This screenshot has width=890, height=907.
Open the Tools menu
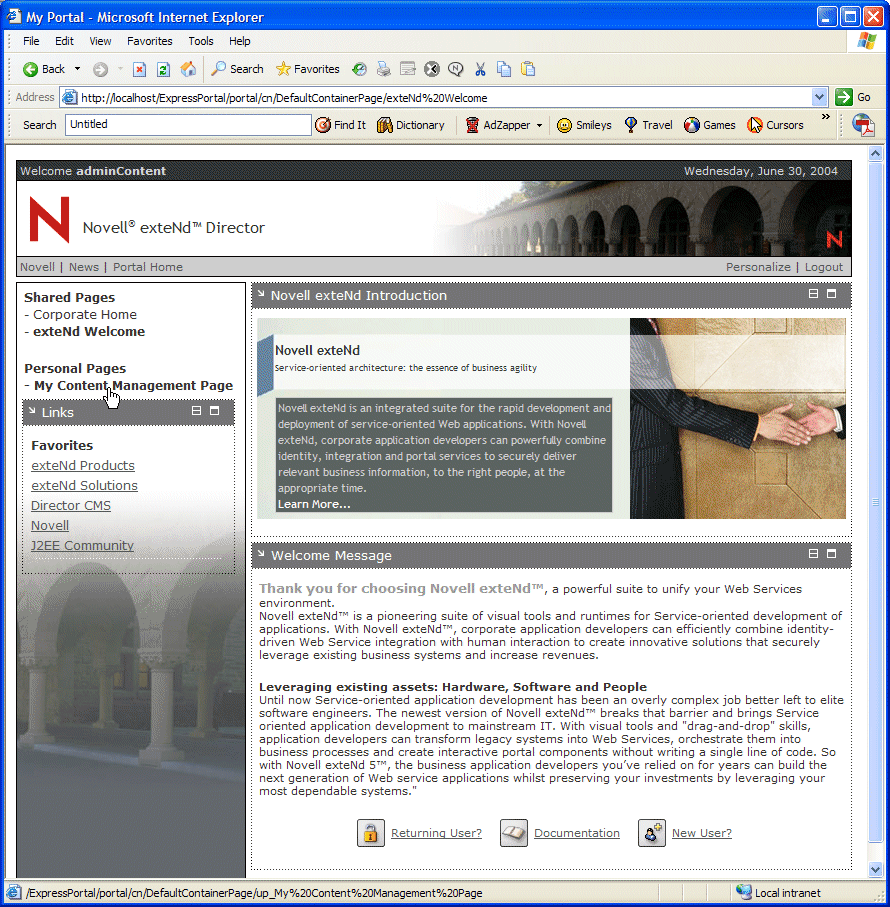click(201, 41)
